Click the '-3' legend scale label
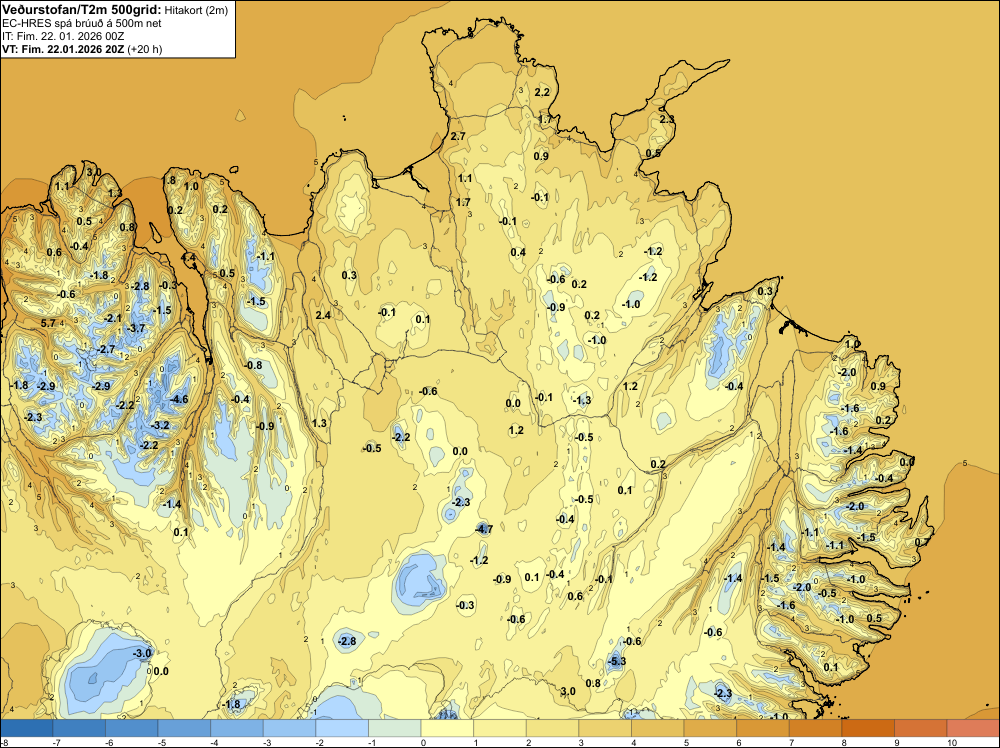 (x=265, y=742)
